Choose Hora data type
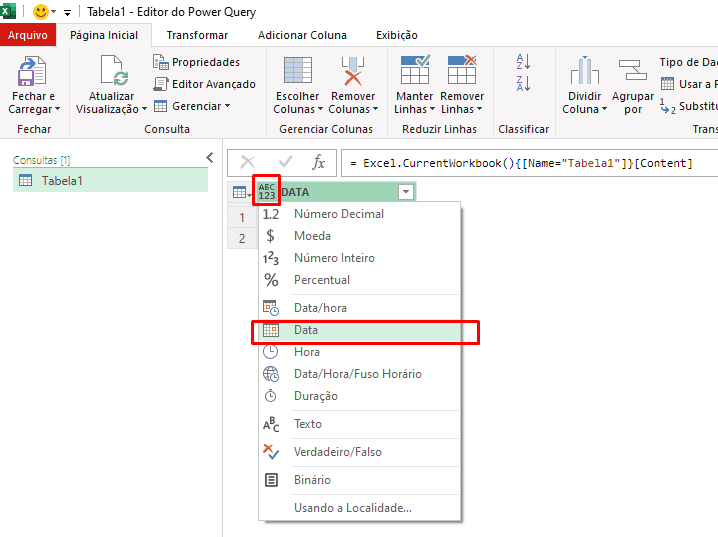This screenshot has height=537, width=718. (359, 352)
